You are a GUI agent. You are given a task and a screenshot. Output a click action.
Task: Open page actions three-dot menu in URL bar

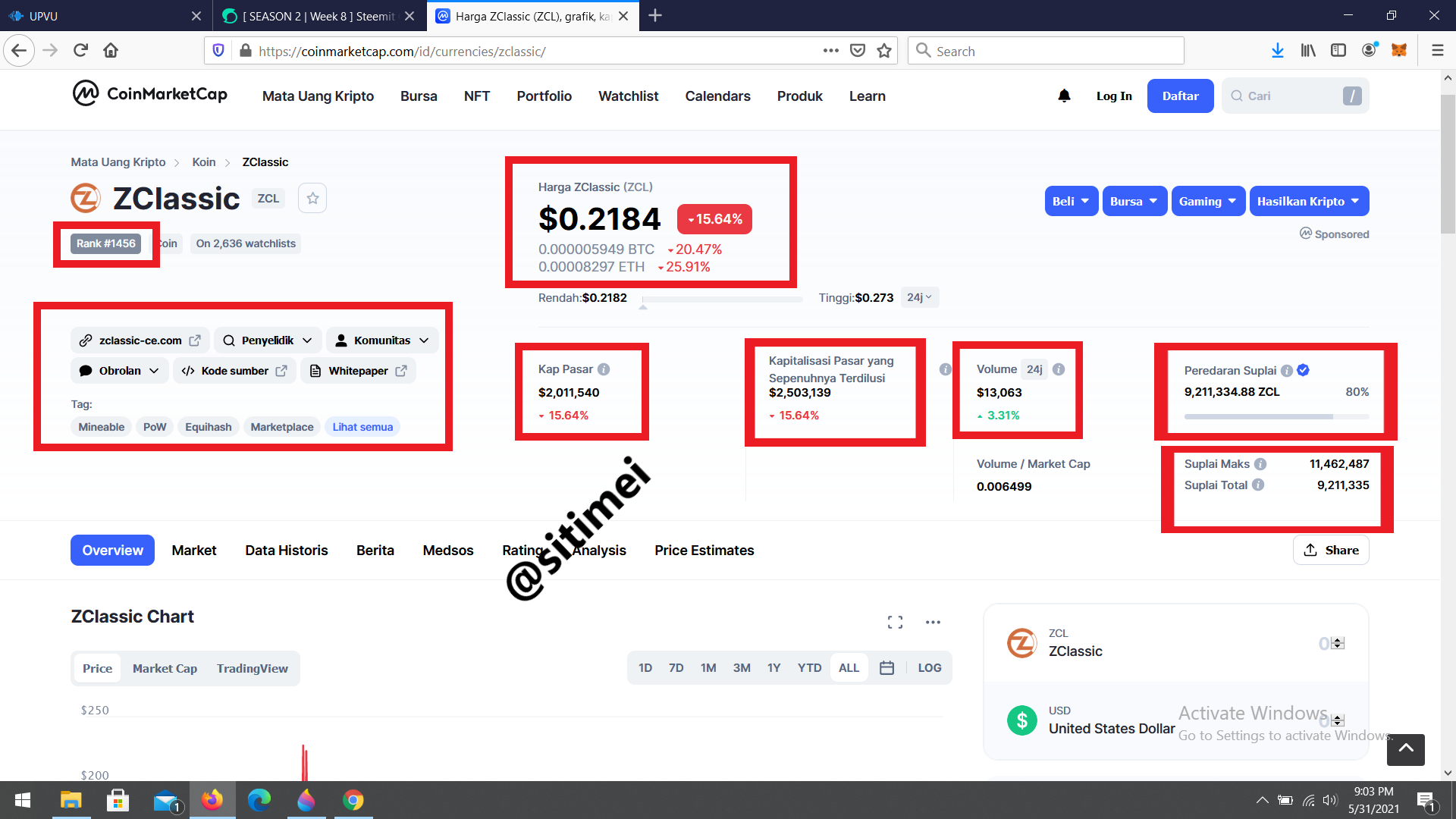pyautogui.click(x=831, y=51)
